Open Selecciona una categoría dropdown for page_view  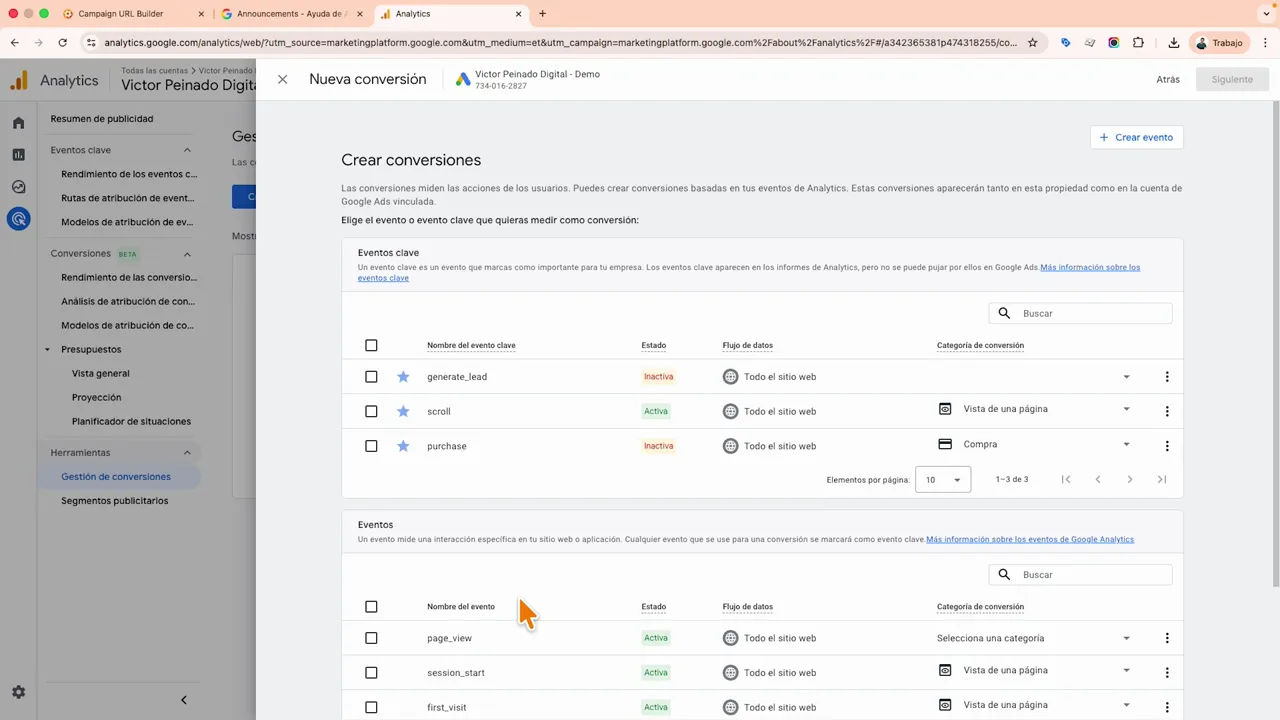(1034, 638)
